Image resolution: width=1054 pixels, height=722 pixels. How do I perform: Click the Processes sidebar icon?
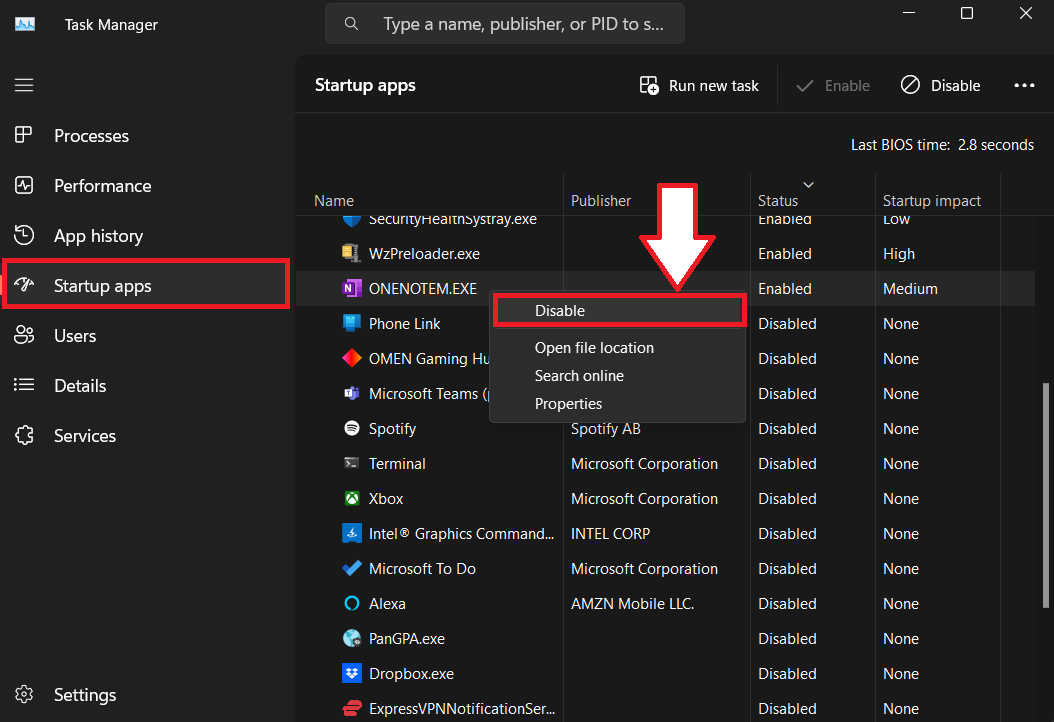[24, 135]
